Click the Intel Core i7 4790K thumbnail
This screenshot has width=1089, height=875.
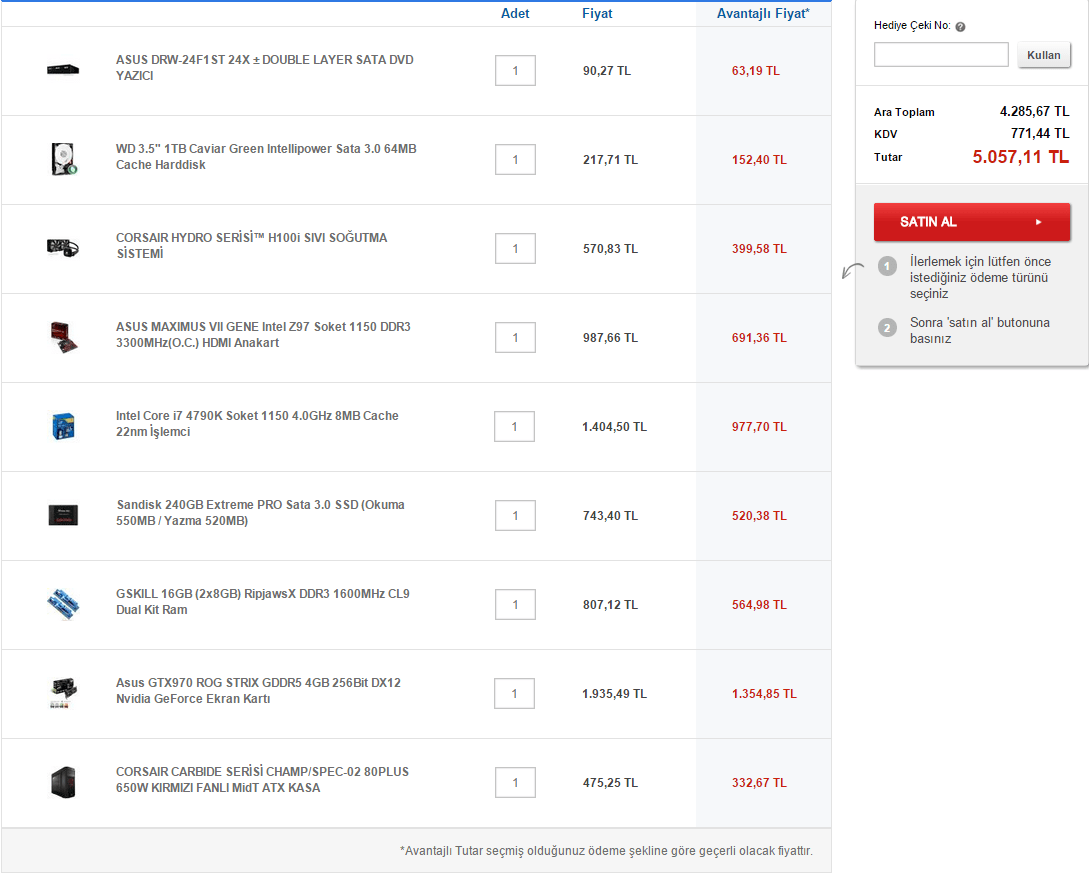pyautogui.click(x=63, y=426)
